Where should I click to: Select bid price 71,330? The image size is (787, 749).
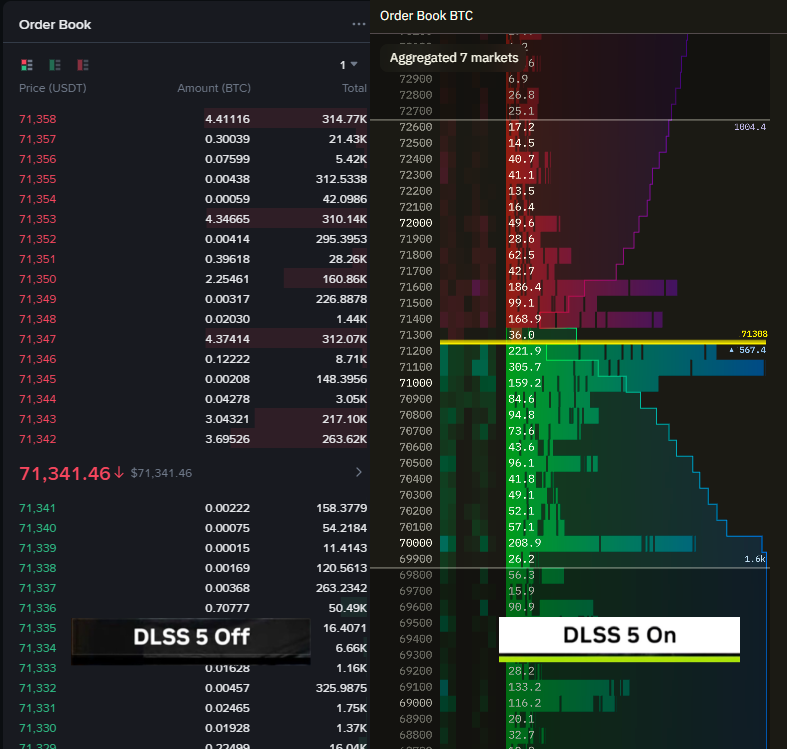tap(38, 728)
